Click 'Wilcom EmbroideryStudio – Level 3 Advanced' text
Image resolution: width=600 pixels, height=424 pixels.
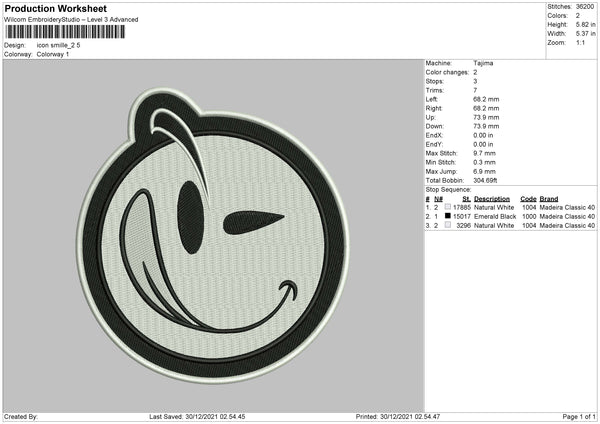point(71,20)
